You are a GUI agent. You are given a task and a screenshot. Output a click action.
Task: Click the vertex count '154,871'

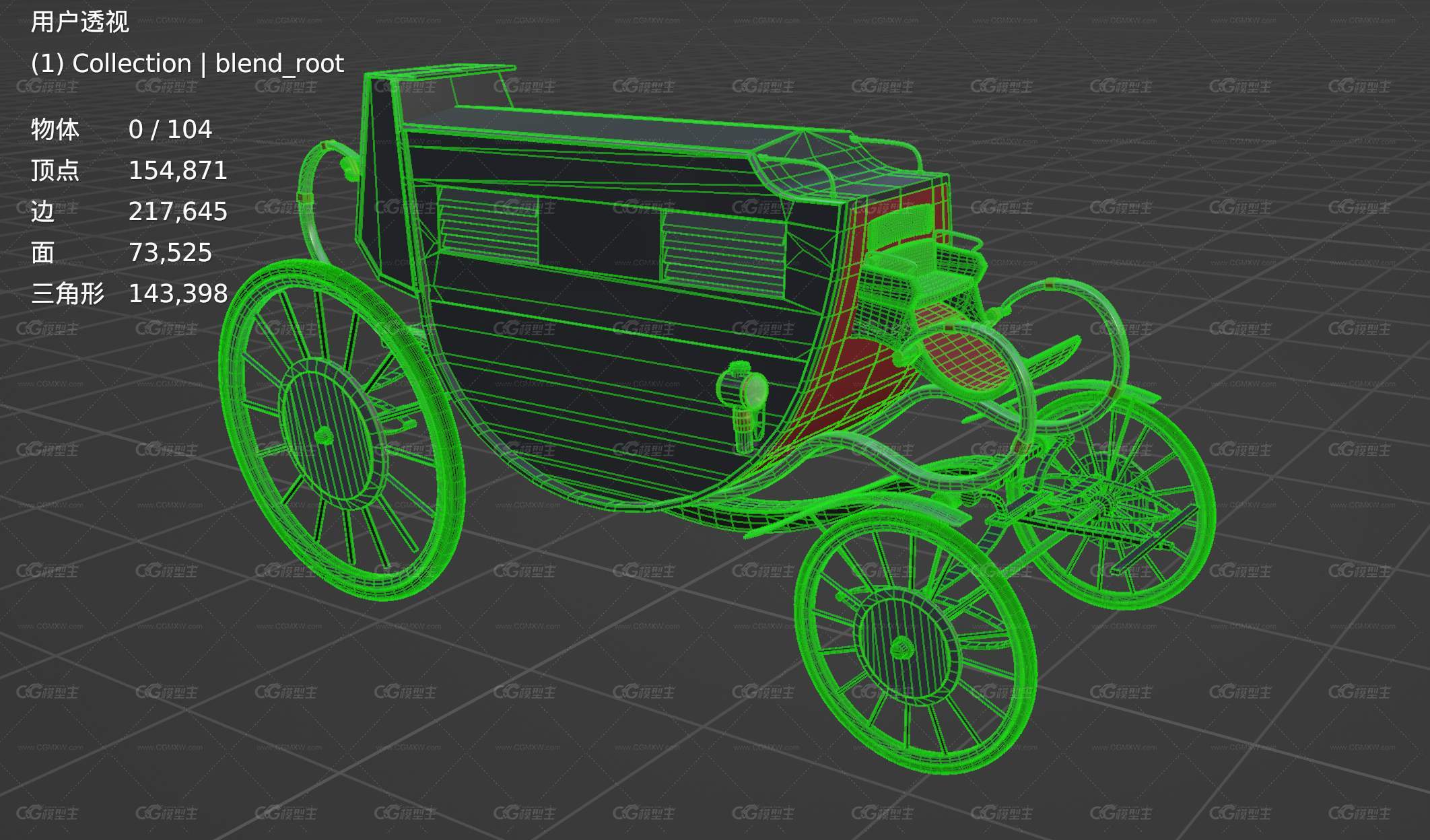click(x=178, y=170)
